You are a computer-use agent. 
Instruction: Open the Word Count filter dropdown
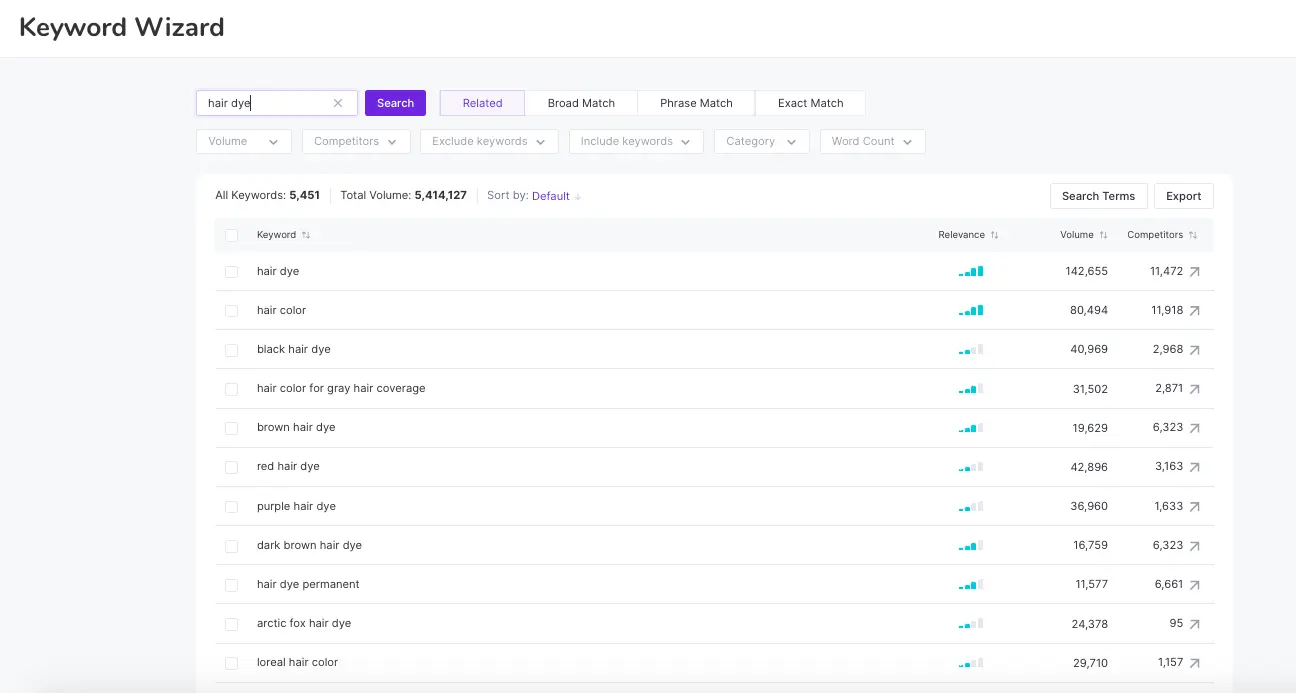pyautogui.click(x=872, y=142)
